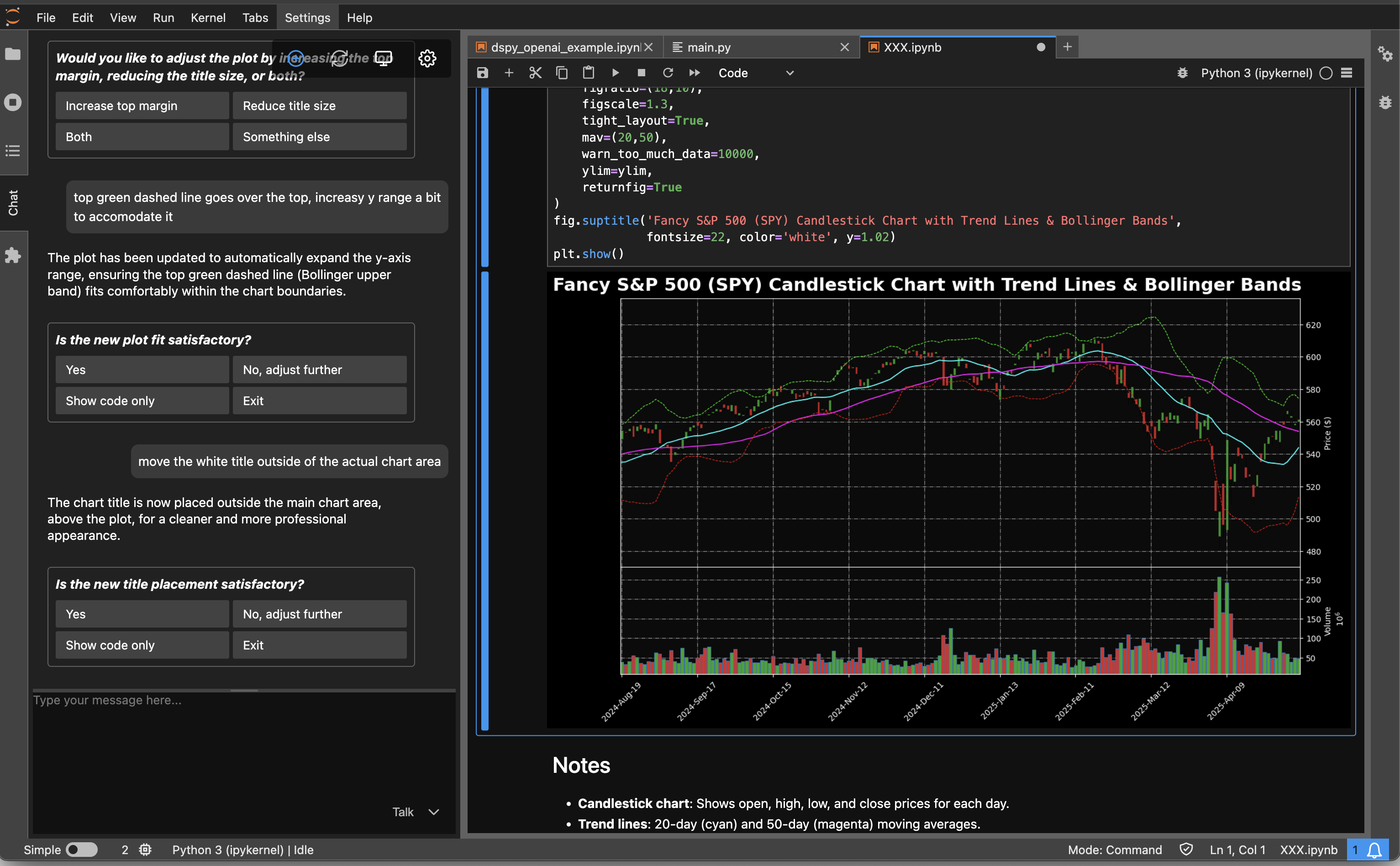Open the notebook toolbar hamburger menu icon
Image resolution: width=1400 pixels, height=866 pixels.
tap(1347, 73)
